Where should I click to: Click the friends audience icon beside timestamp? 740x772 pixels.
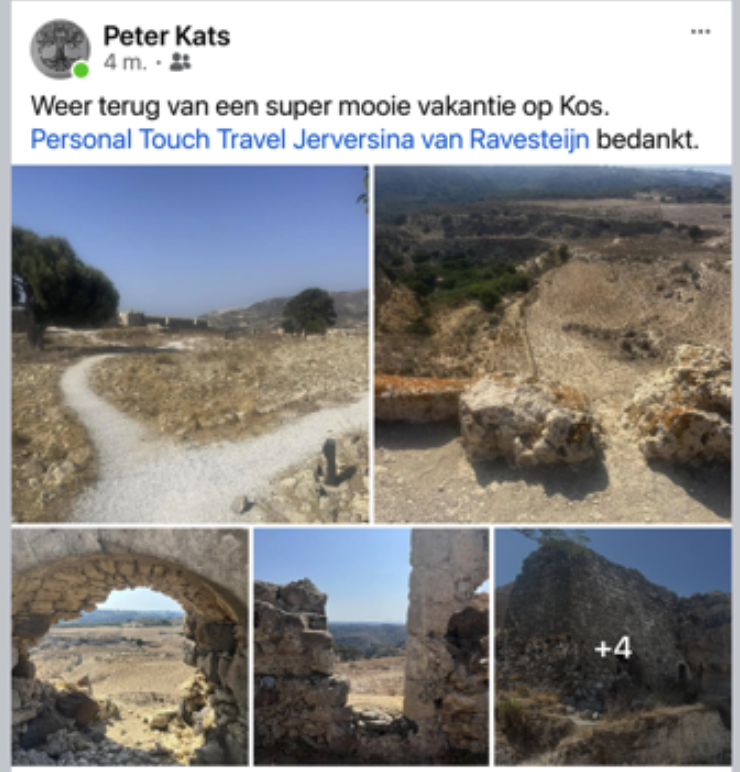[180, 63]
